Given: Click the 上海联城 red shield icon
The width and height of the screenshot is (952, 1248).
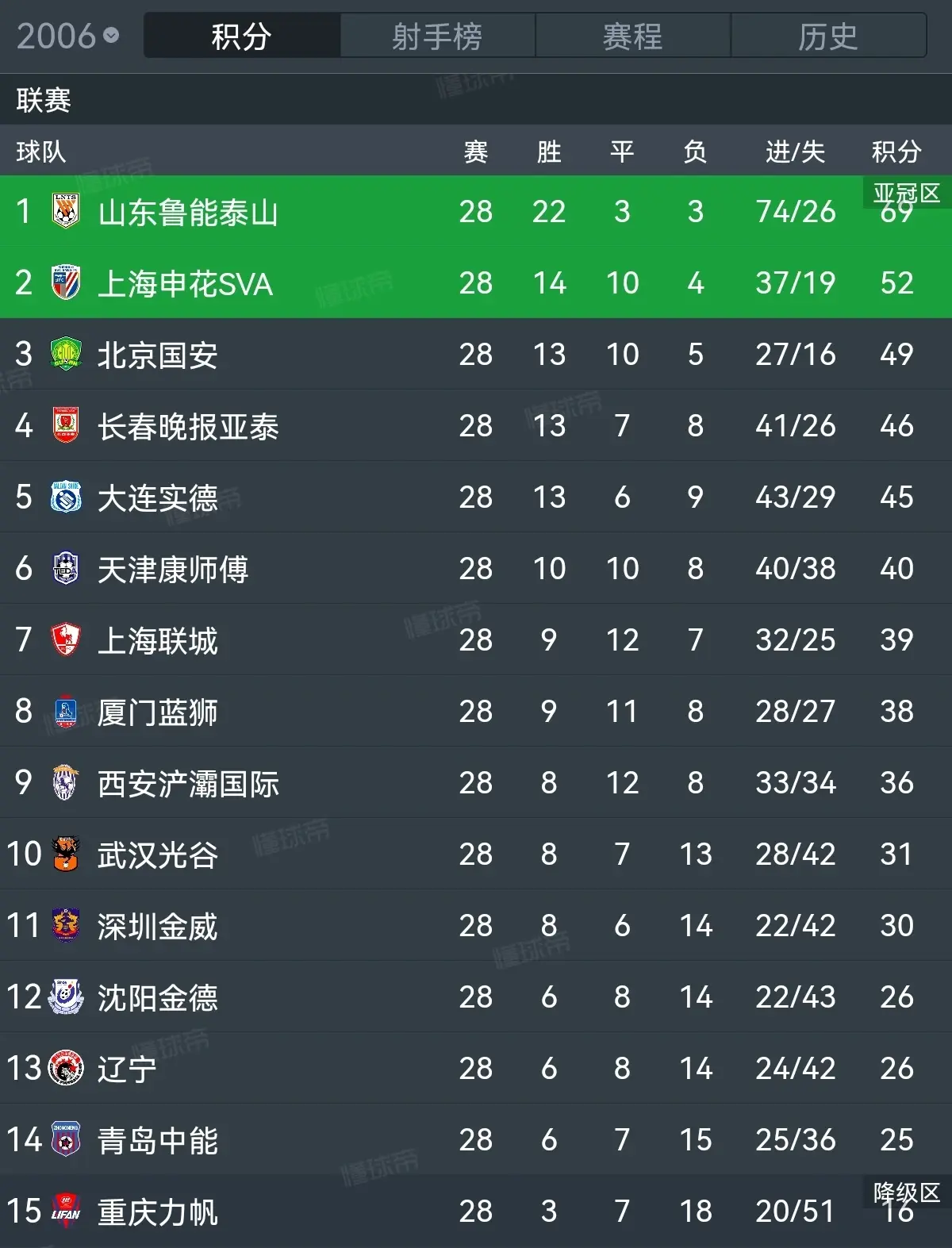Looking at the screenshot, I should (66, 639).
